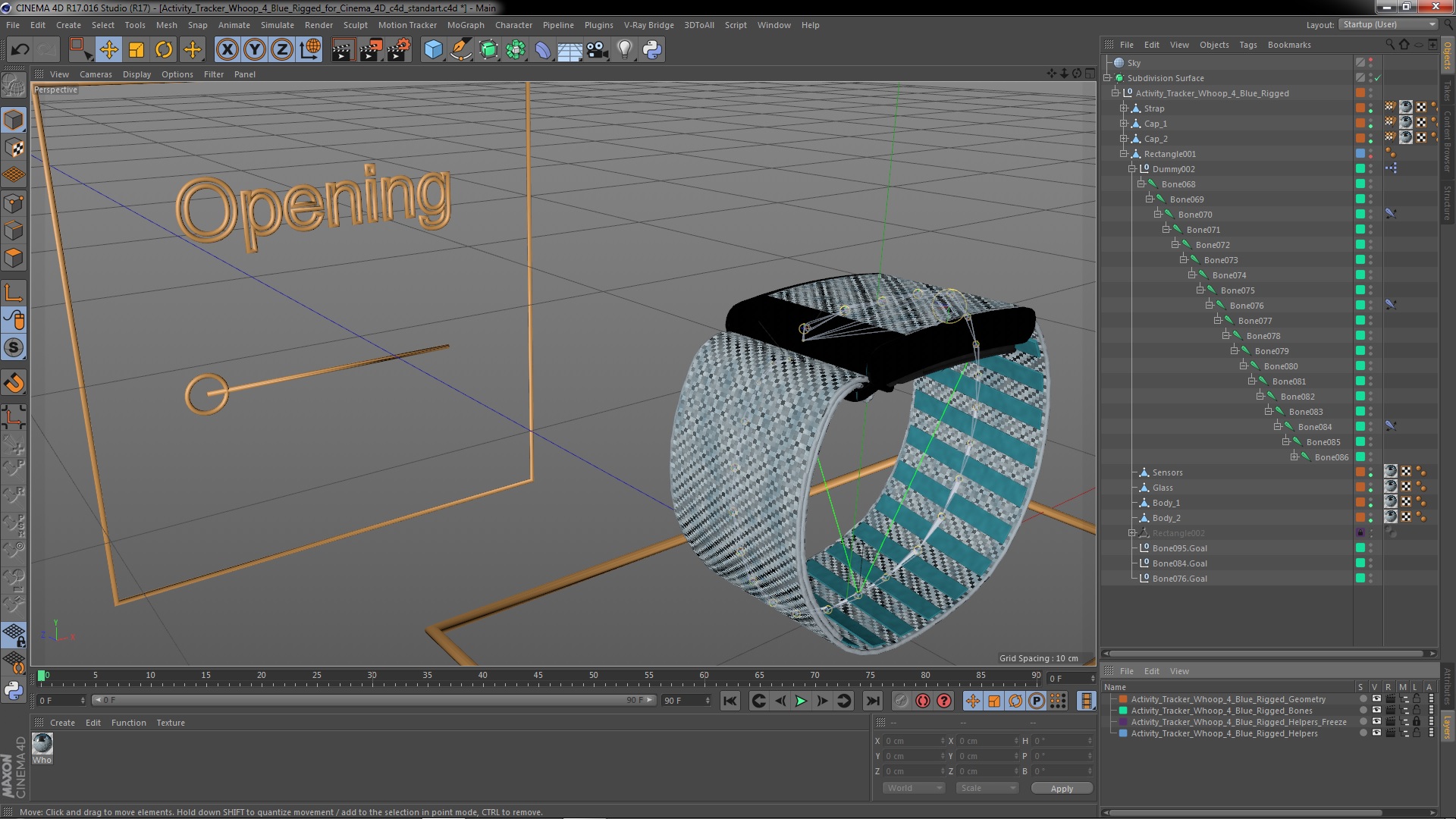Click the Apply button
Screen dimensions: 1456x819
[1061, 788]
